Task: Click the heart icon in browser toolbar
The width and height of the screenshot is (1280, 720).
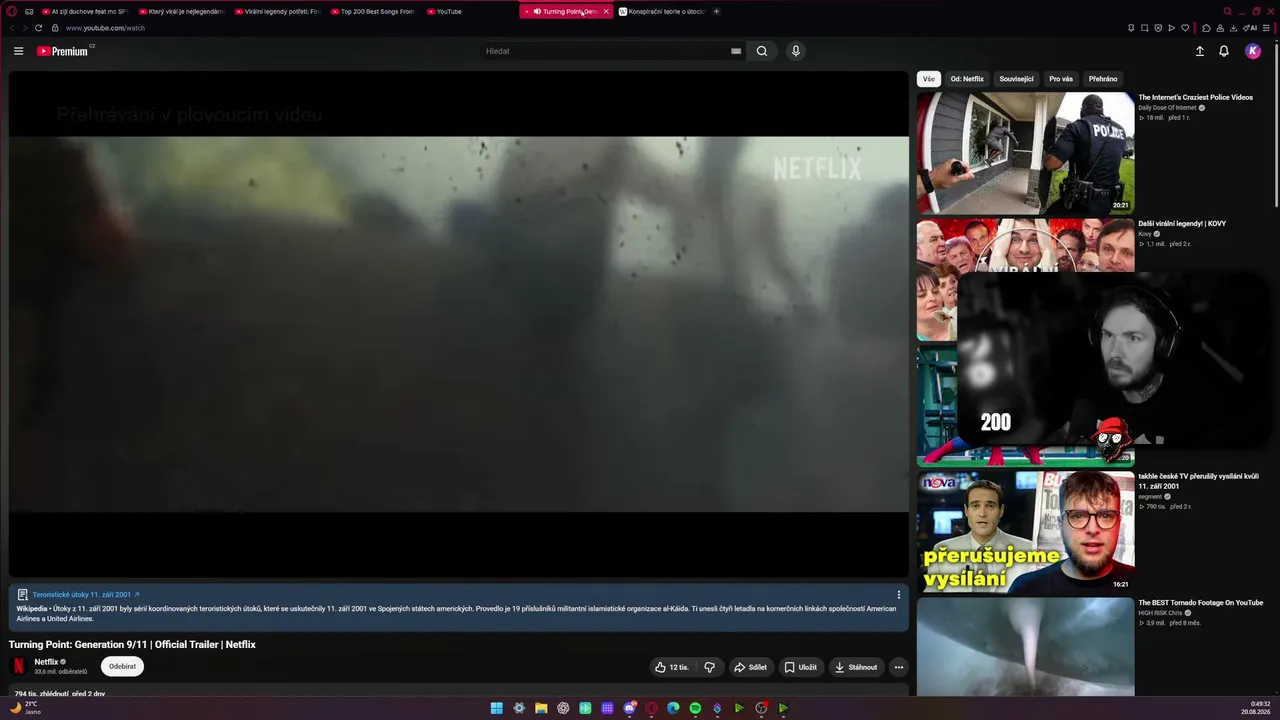Action: (x=1185, y=28)
